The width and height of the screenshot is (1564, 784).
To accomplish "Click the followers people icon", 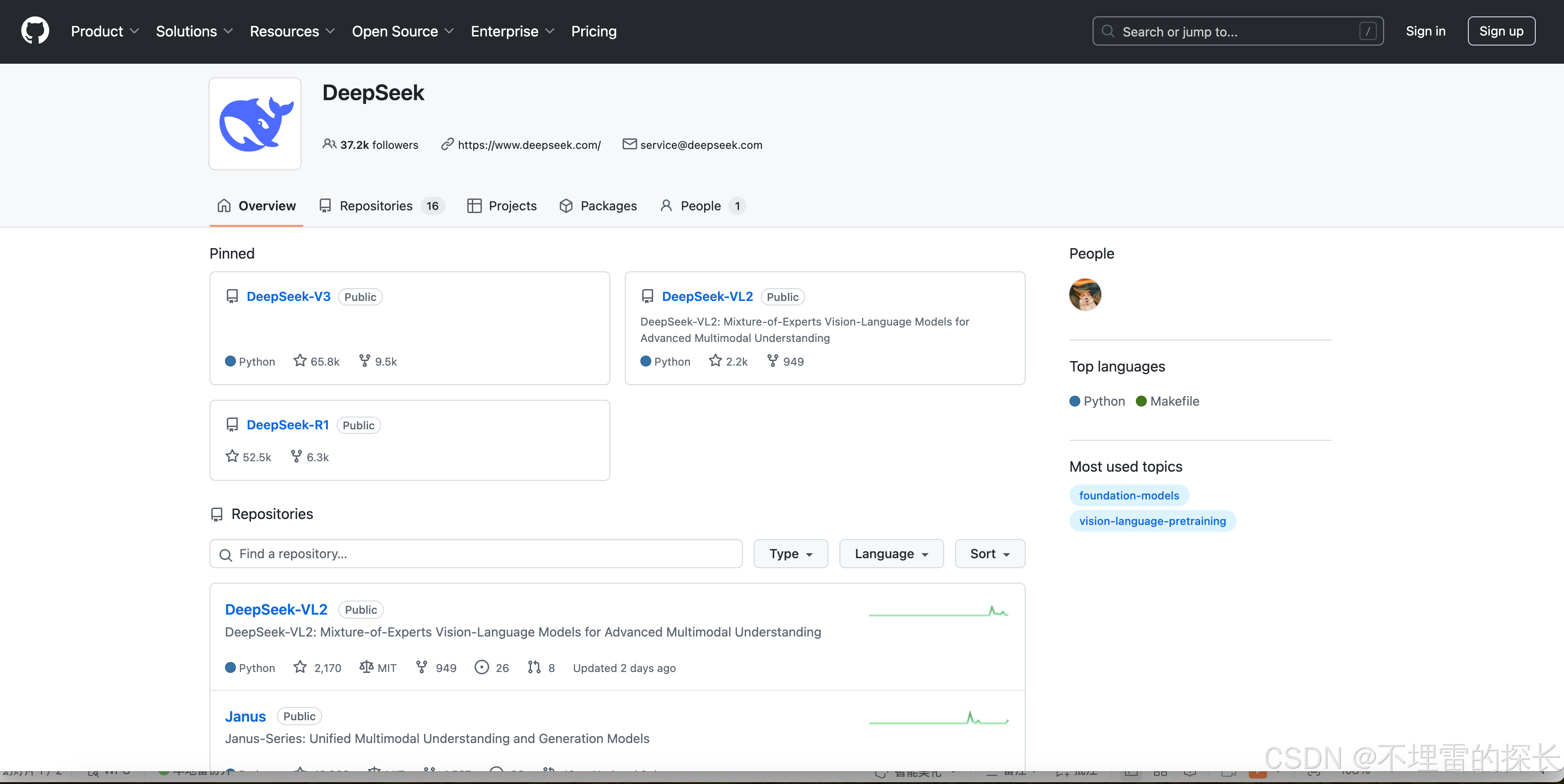I will [329, 144].
